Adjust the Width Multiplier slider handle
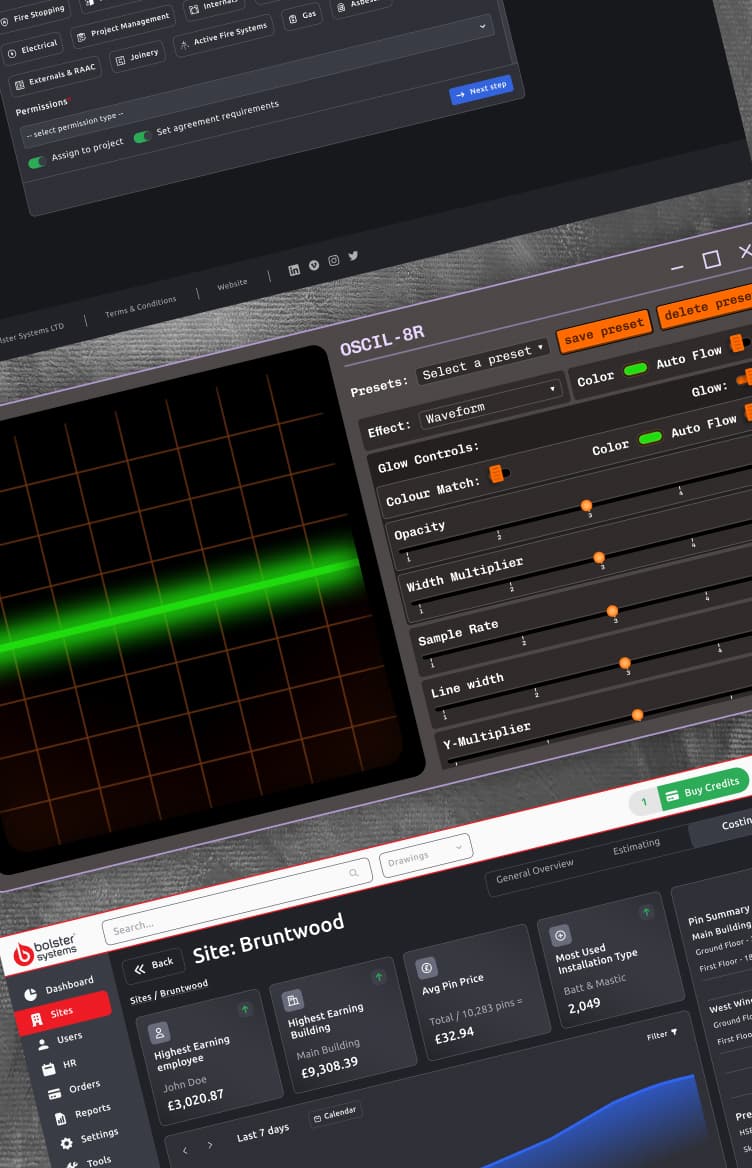 (x=599, y=558)
